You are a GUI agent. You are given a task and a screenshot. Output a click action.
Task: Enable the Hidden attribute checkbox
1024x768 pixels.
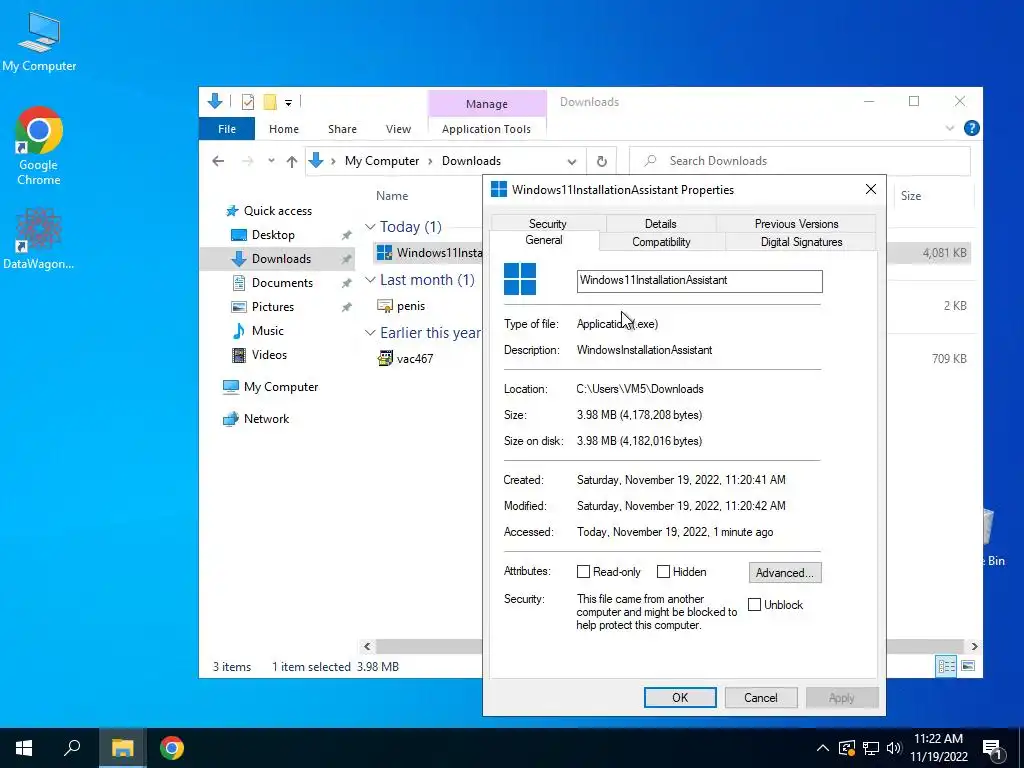pyautogui.click(x=663, y=572)
